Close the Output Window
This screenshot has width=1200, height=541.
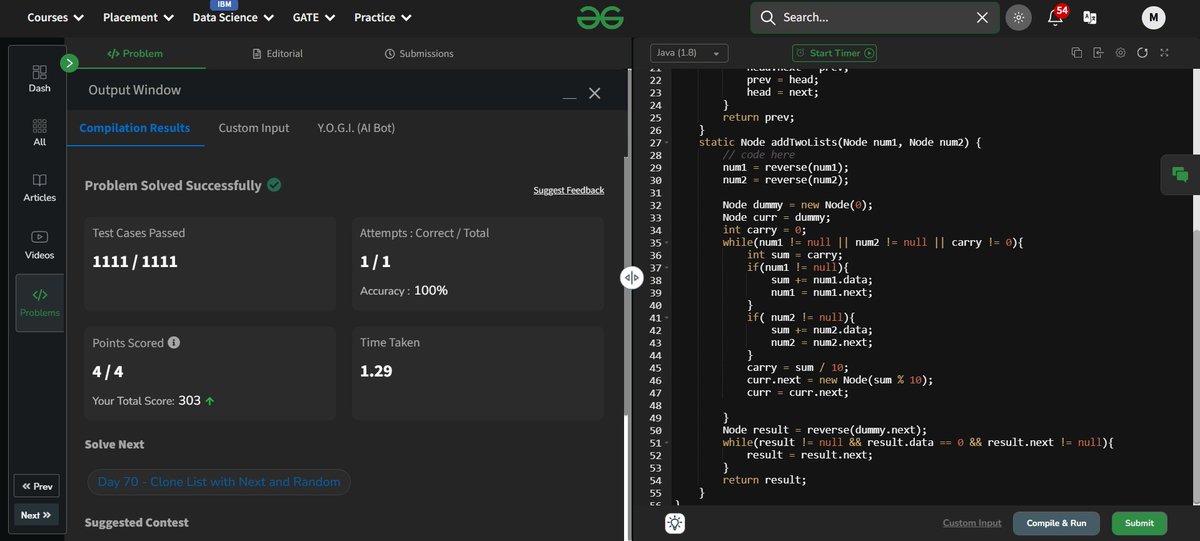coord(594,93)
